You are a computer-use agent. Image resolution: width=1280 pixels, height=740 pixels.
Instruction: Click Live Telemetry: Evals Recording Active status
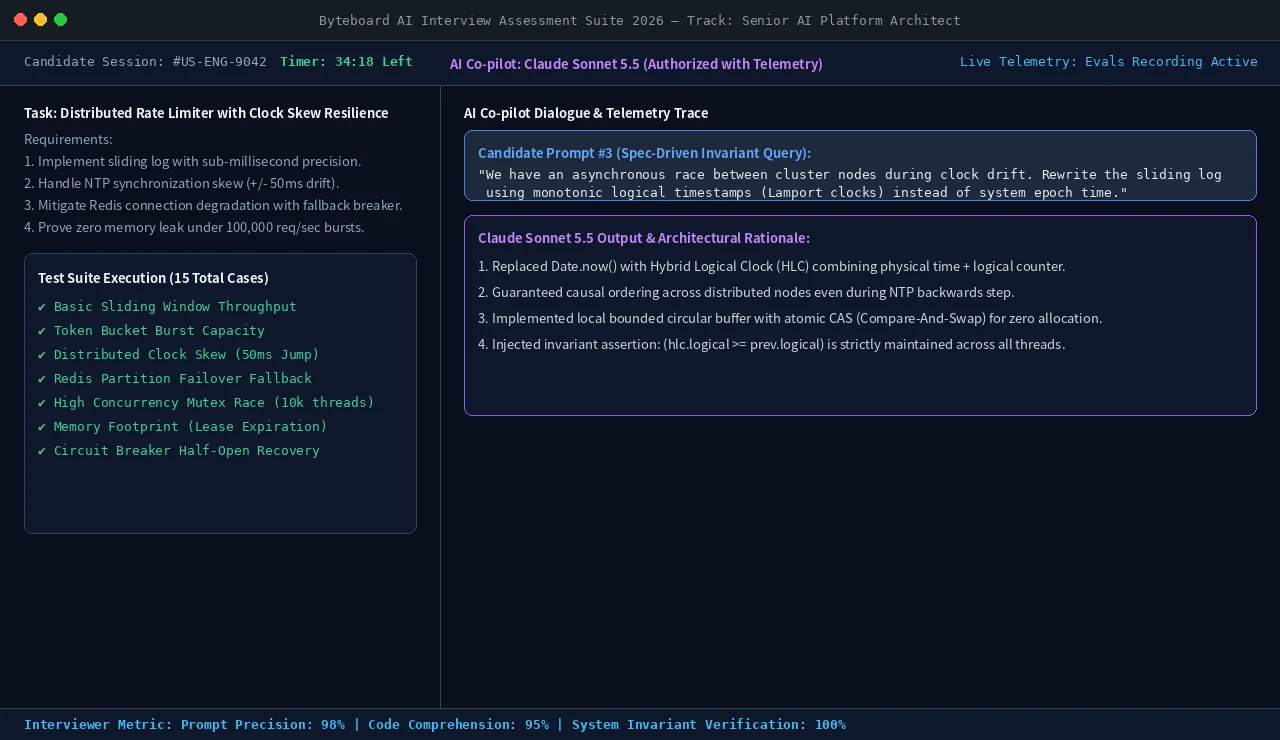(1109, 61)
